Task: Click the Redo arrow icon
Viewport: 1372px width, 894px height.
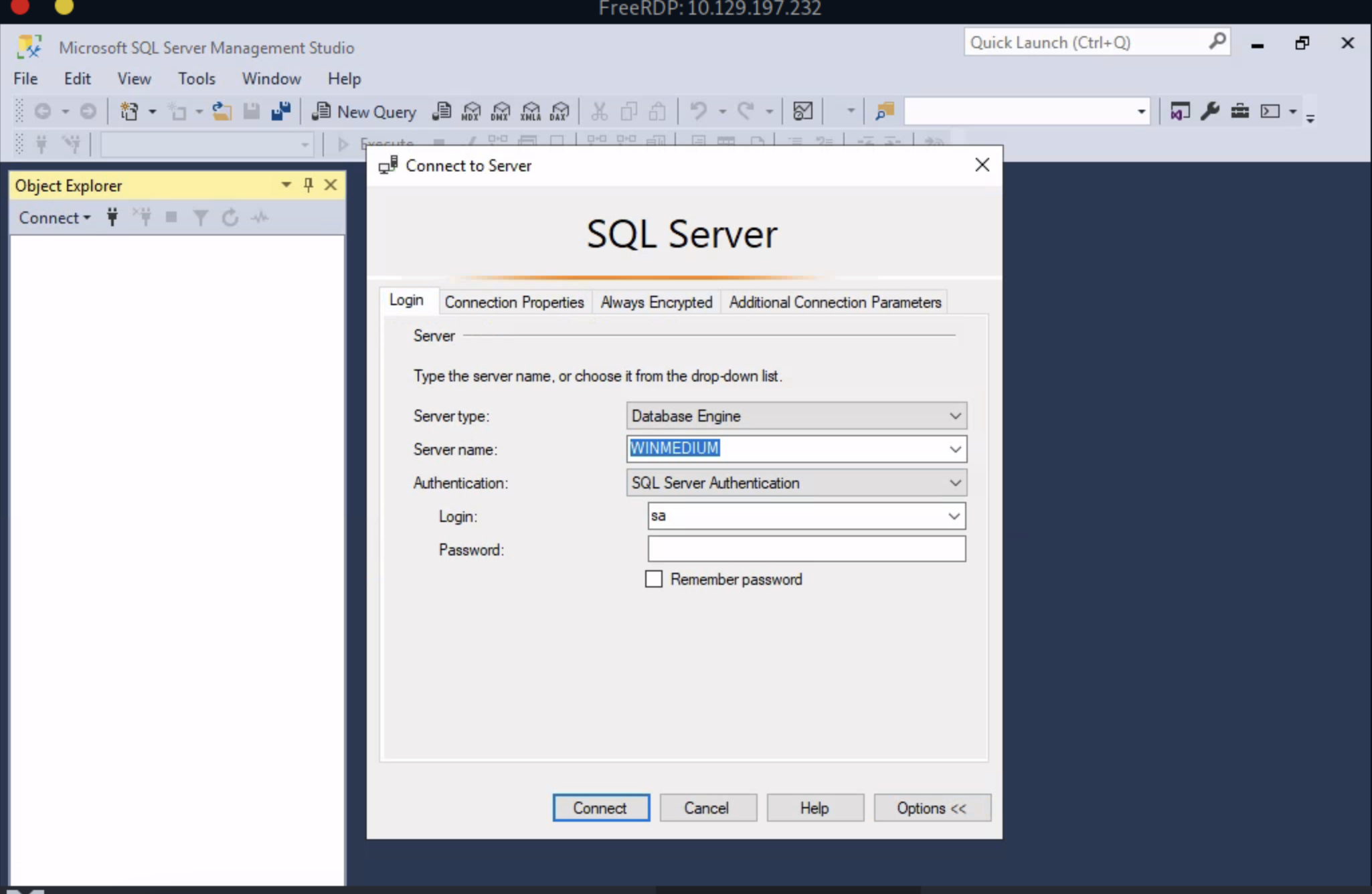Action: click(x=746, y=111)
